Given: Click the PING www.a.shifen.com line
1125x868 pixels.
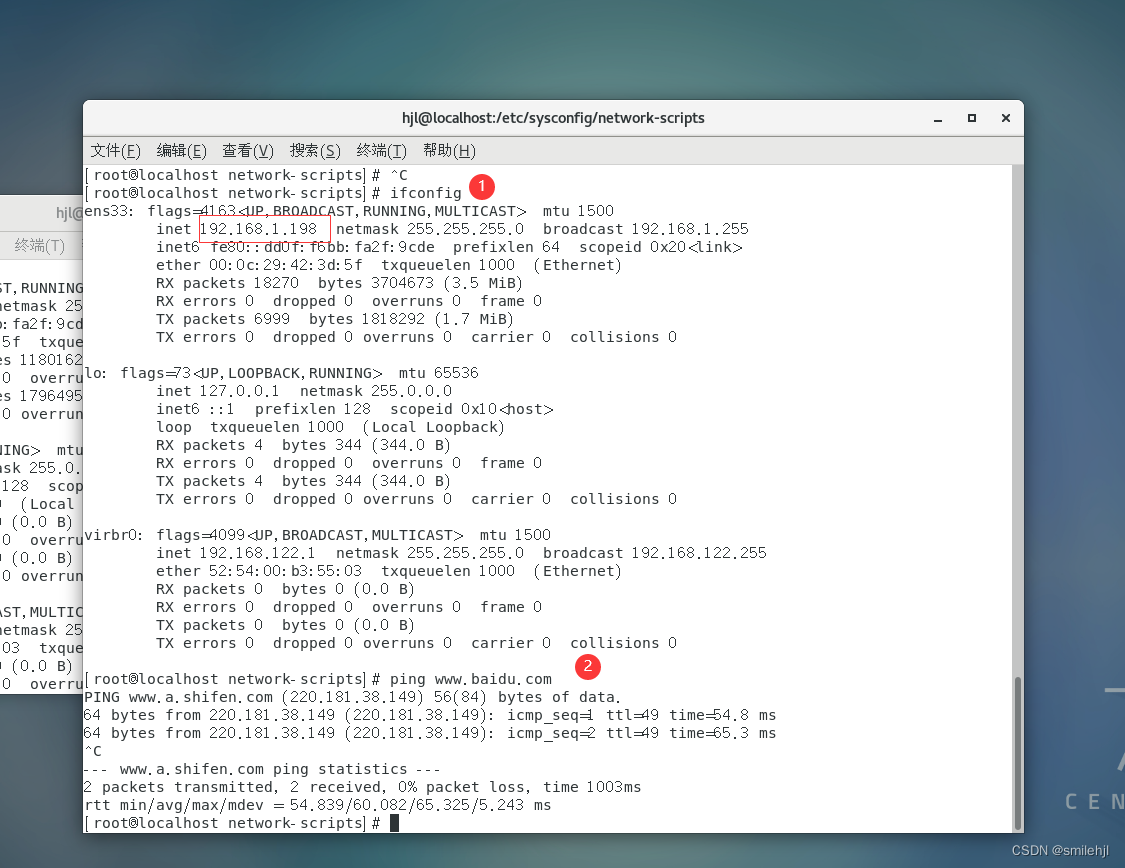Looking at the screenshot, I should pos(352,697).
